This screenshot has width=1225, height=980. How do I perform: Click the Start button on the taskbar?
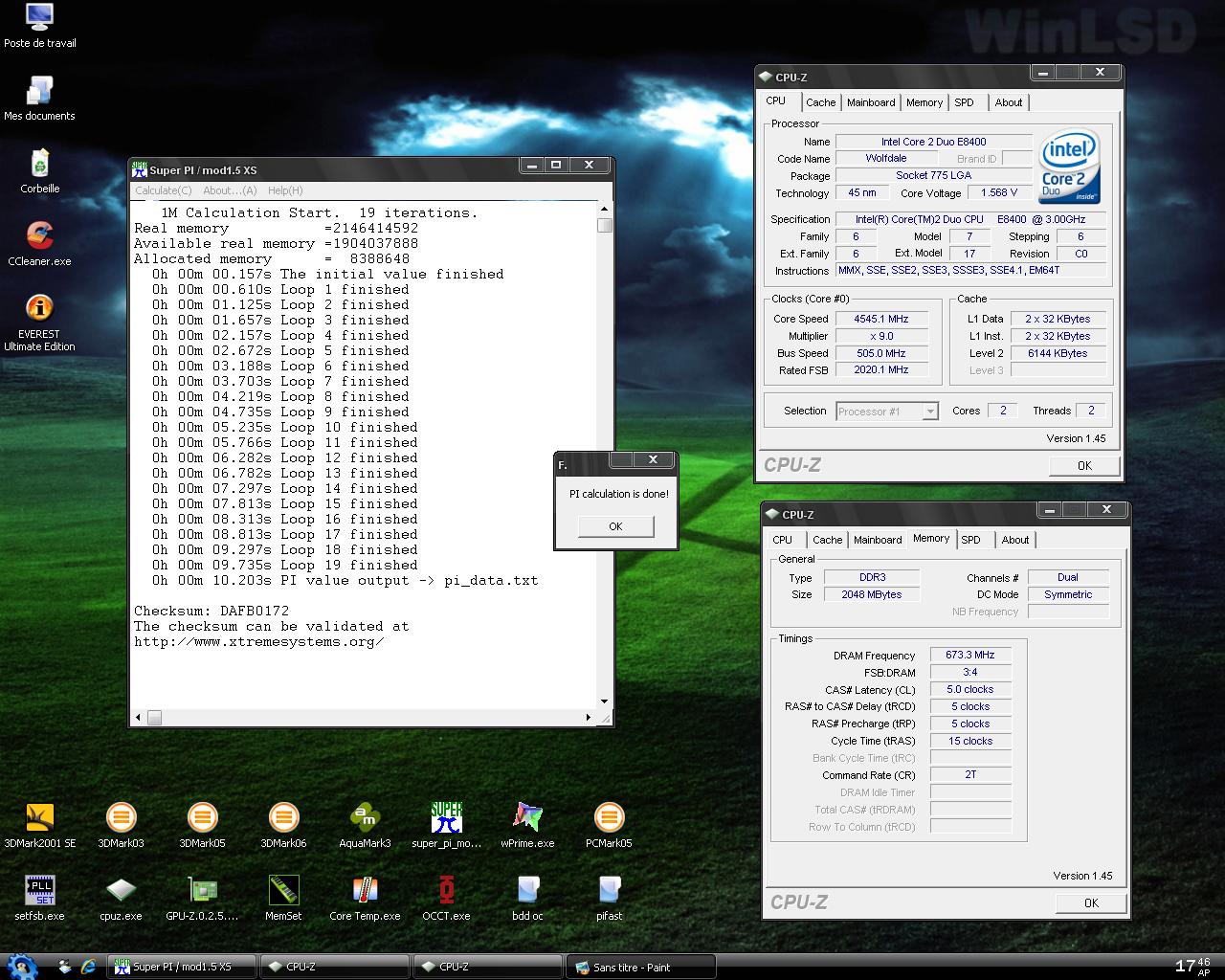pos(21,966)
